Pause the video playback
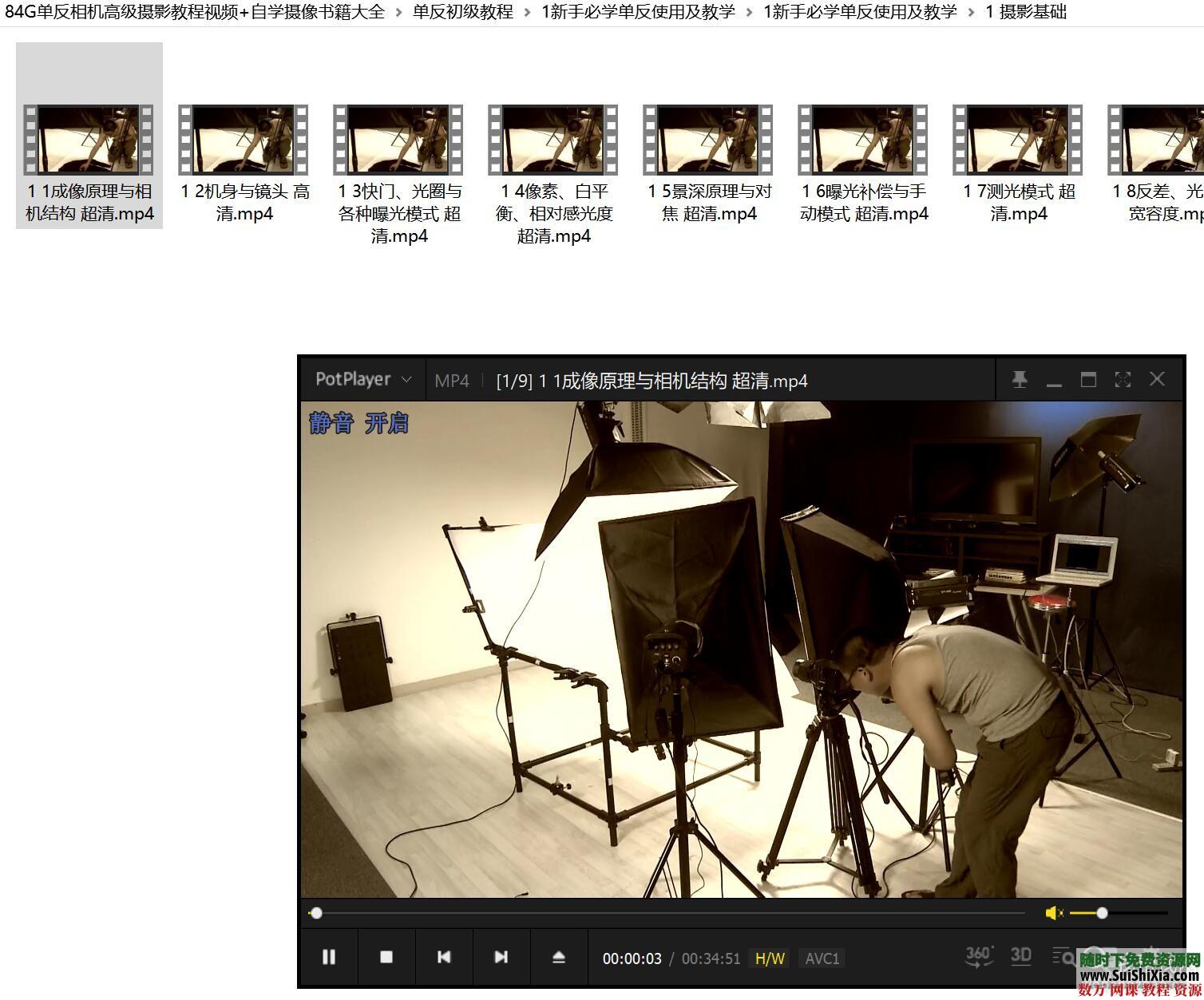This screenshot has width=1204, height=1000. tap(328, 957)
